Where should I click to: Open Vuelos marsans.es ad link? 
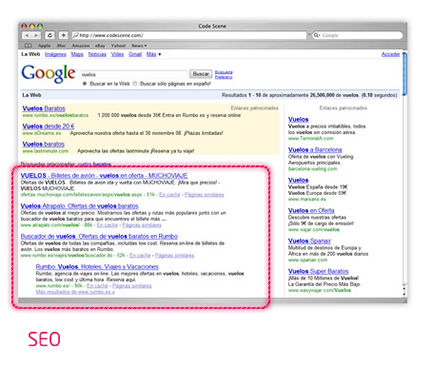point(298,180)
